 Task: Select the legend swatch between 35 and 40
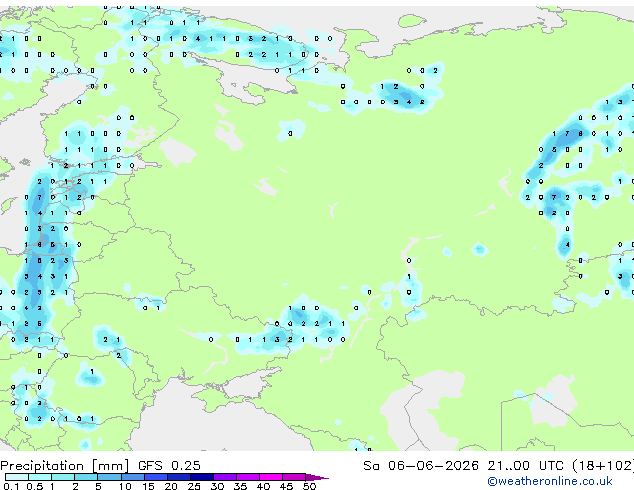(248, 477)
